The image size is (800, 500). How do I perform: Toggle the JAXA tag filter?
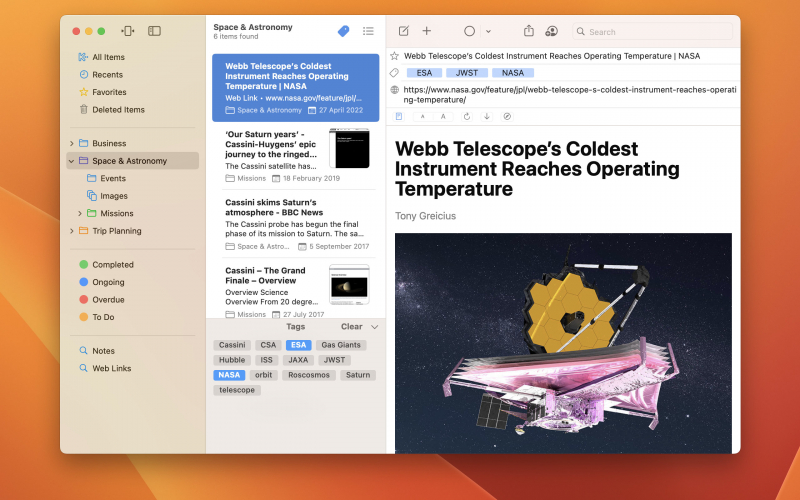click(298, 360)
